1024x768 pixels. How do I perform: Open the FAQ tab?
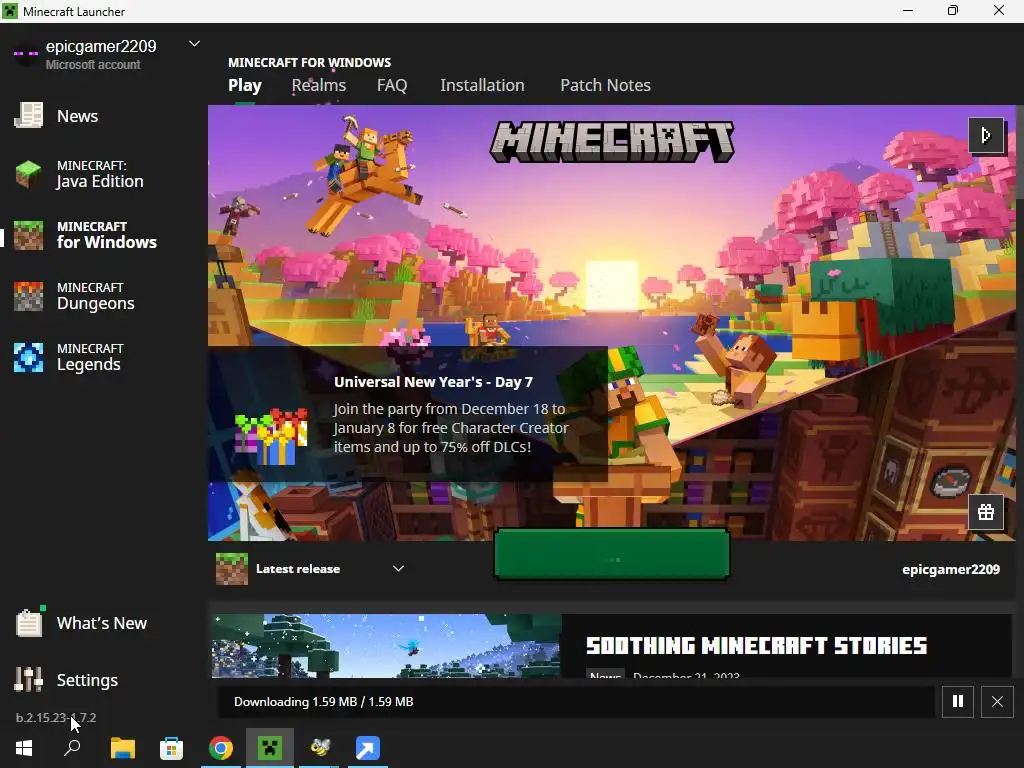(392, 86)
